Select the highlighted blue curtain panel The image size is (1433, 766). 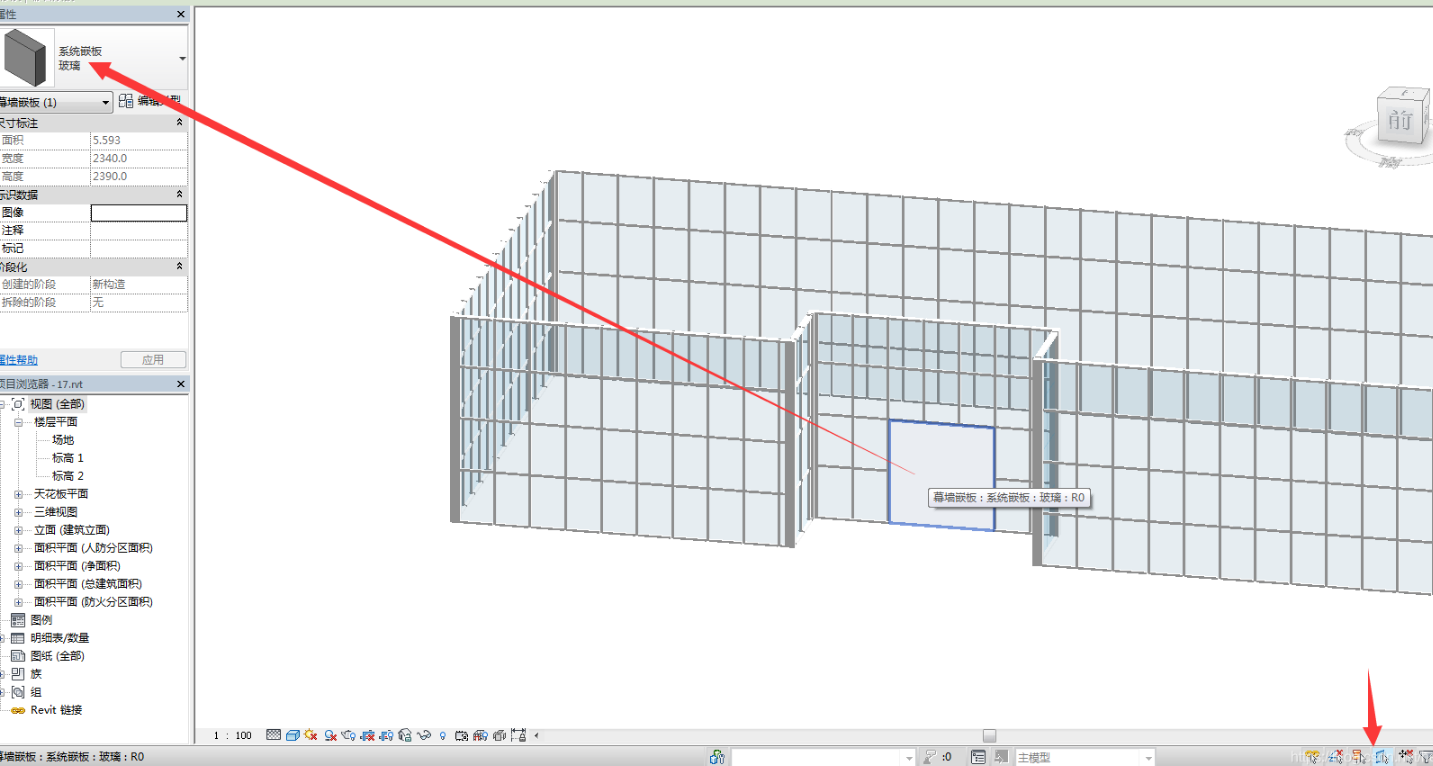941,474
